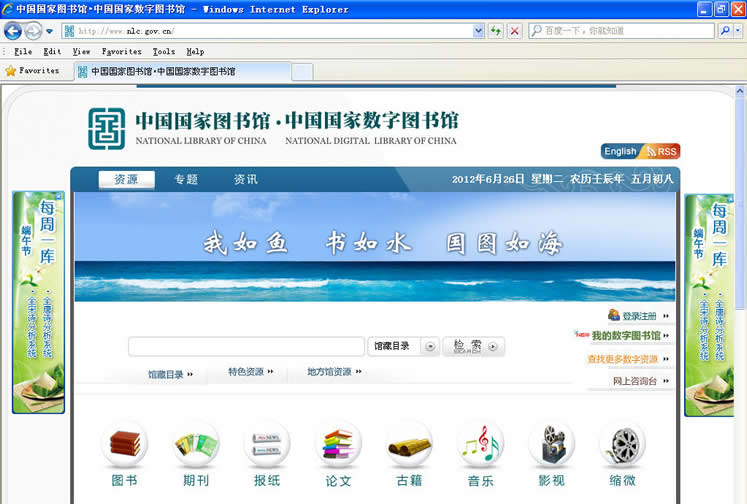Viewport: 747px width, 504px height.
Task: Open Favorites star in the toolbar
Action: tap(10, 71)
